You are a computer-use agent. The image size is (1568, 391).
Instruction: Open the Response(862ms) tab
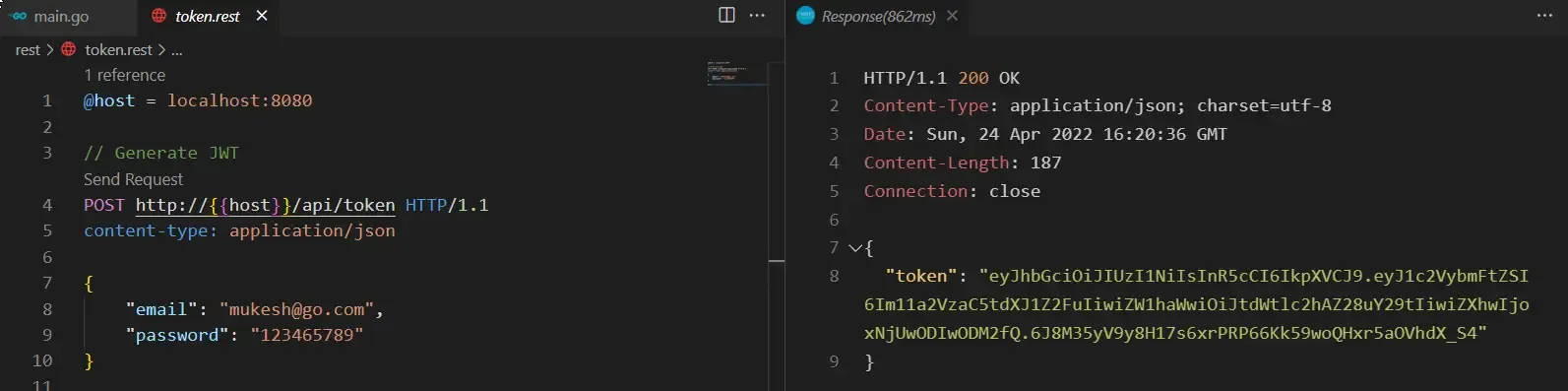coord(878,17)
